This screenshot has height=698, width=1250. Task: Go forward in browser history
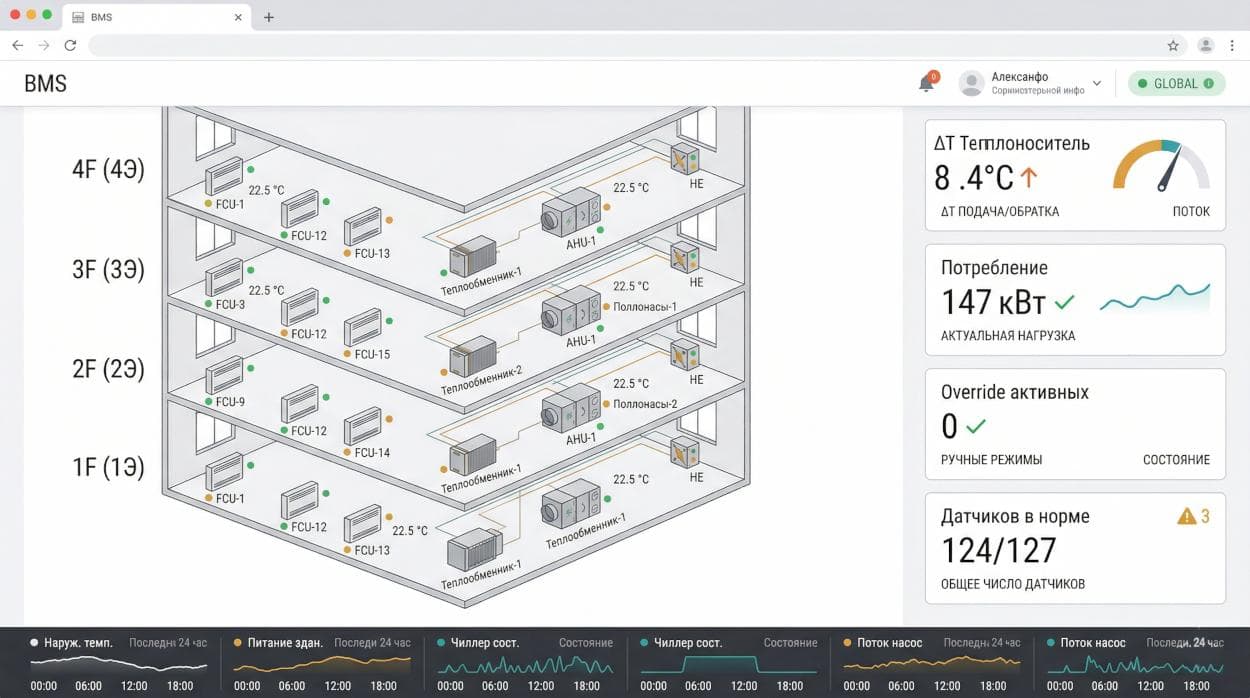coord(44,45)
